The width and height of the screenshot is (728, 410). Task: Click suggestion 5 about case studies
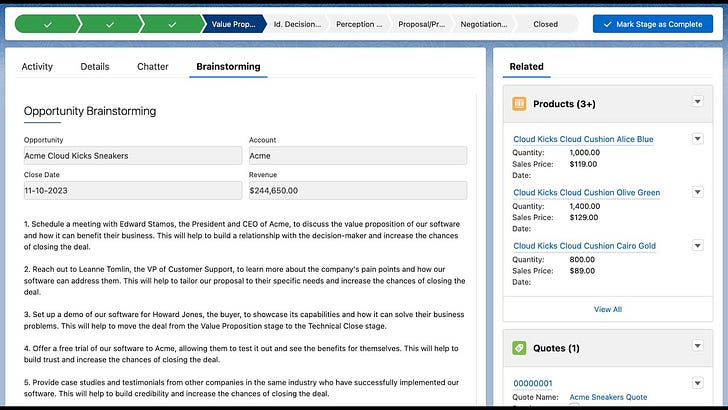[x=241, y=388]
